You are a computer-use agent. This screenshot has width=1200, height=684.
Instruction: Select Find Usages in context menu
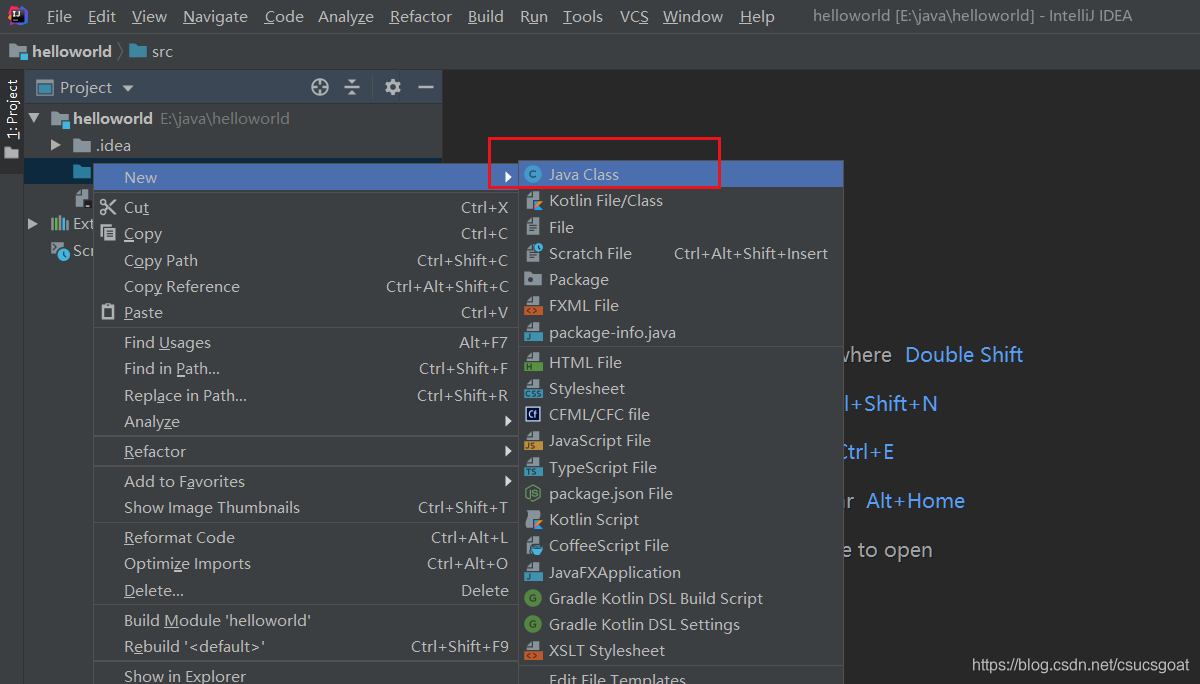(x=305, y=343)
